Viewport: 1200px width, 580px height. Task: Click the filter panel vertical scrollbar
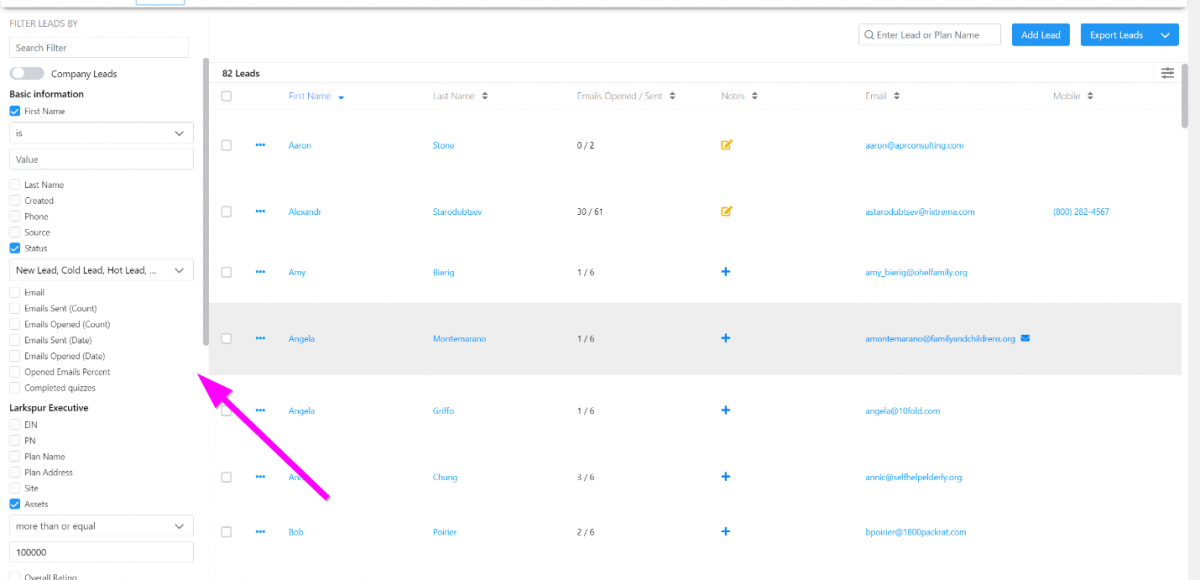click(206, 200)
